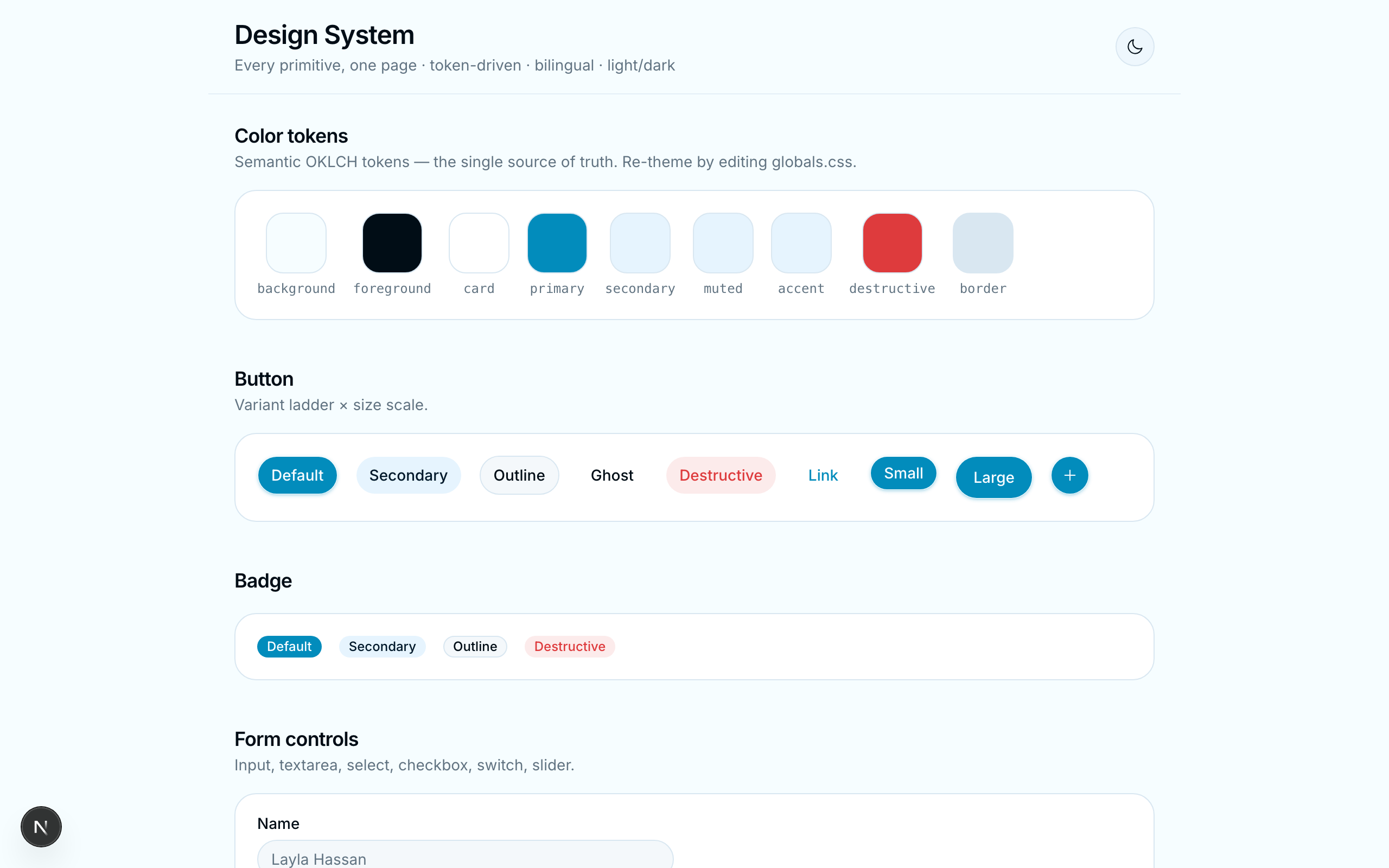The image size is (1389, 868).
Task: Click the destructive red color swatch
Action: pos(892,243)
